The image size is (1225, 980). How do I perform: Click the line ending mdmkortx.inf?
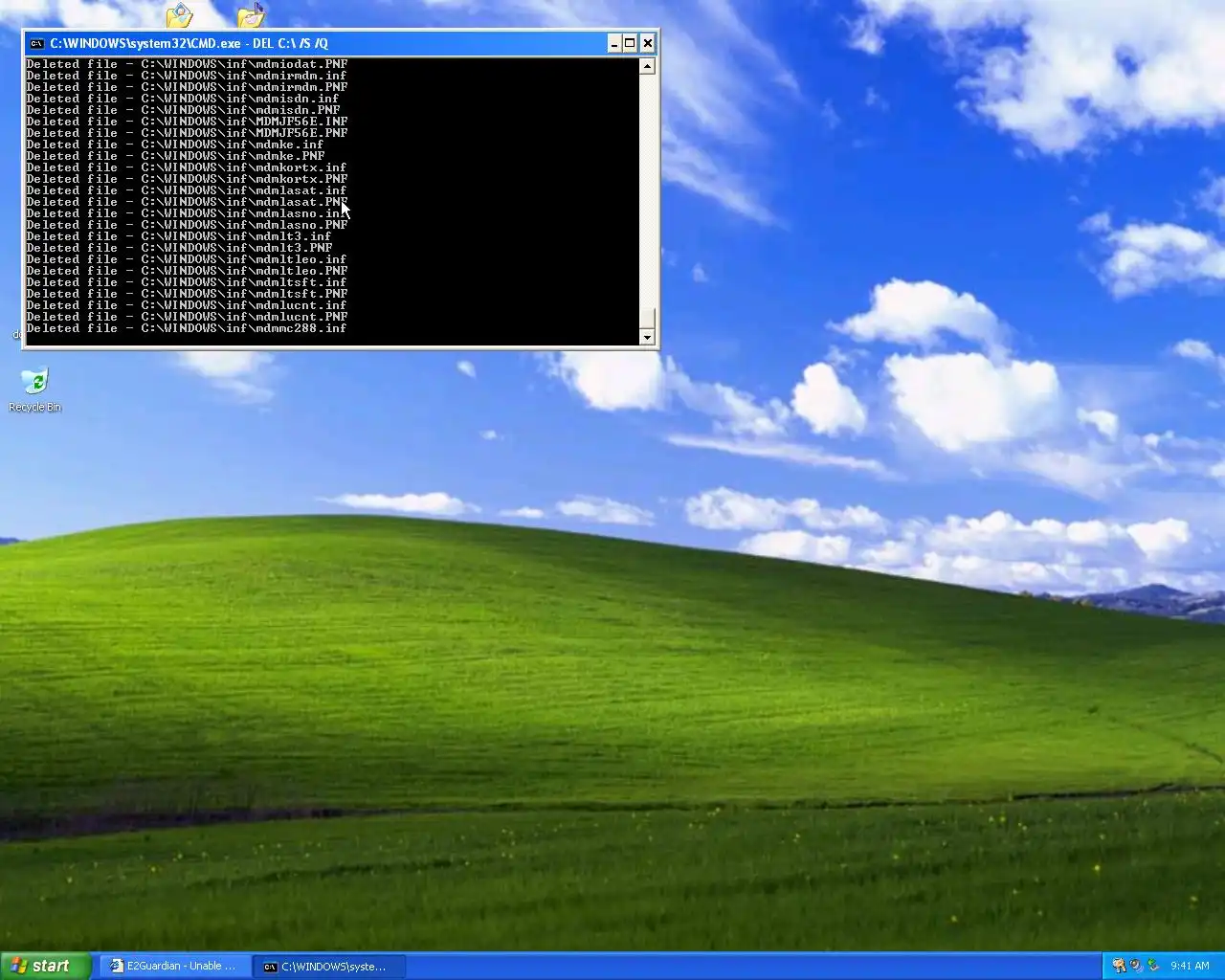(x=187, y=167)
